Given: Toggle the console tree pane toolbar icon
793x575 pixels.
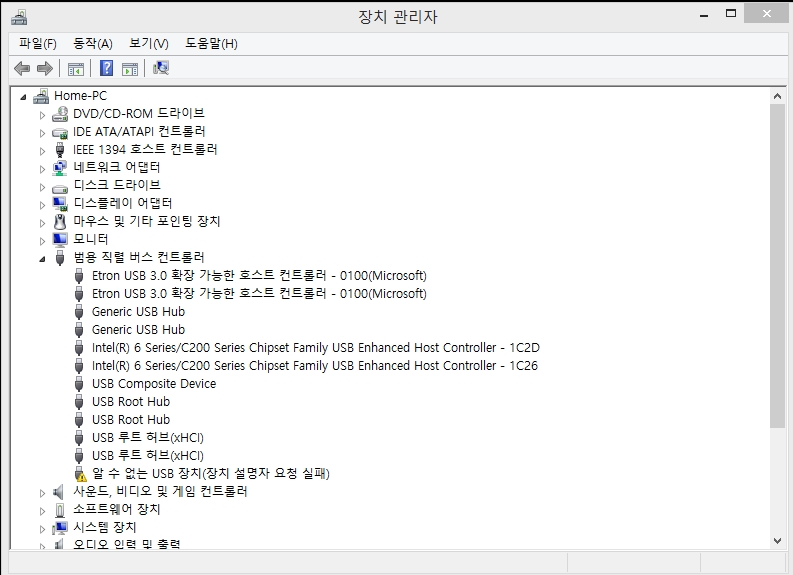Looking at the screenshot, I should (76, 69).
